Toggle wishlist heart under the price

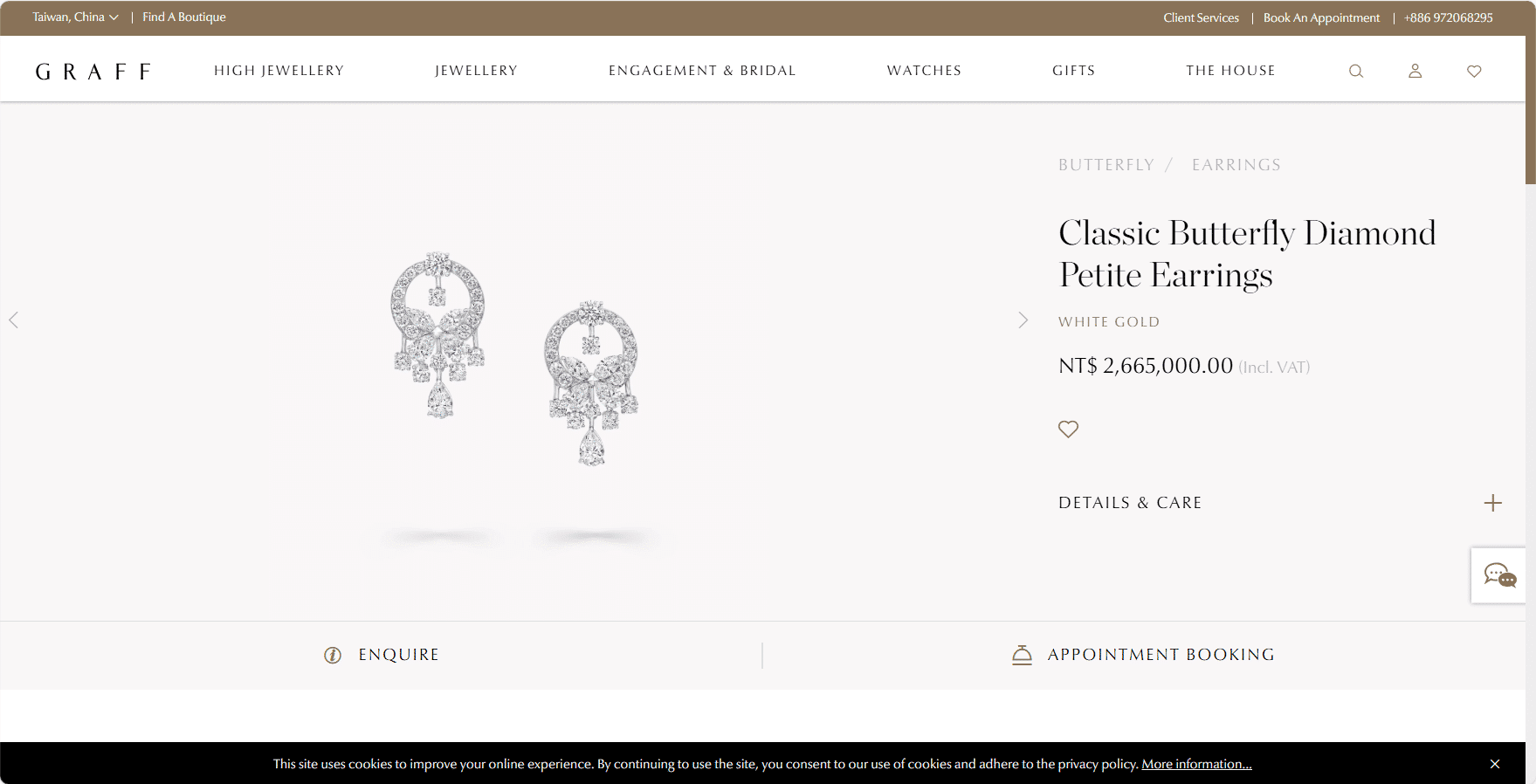click(x=1068, y=429)
